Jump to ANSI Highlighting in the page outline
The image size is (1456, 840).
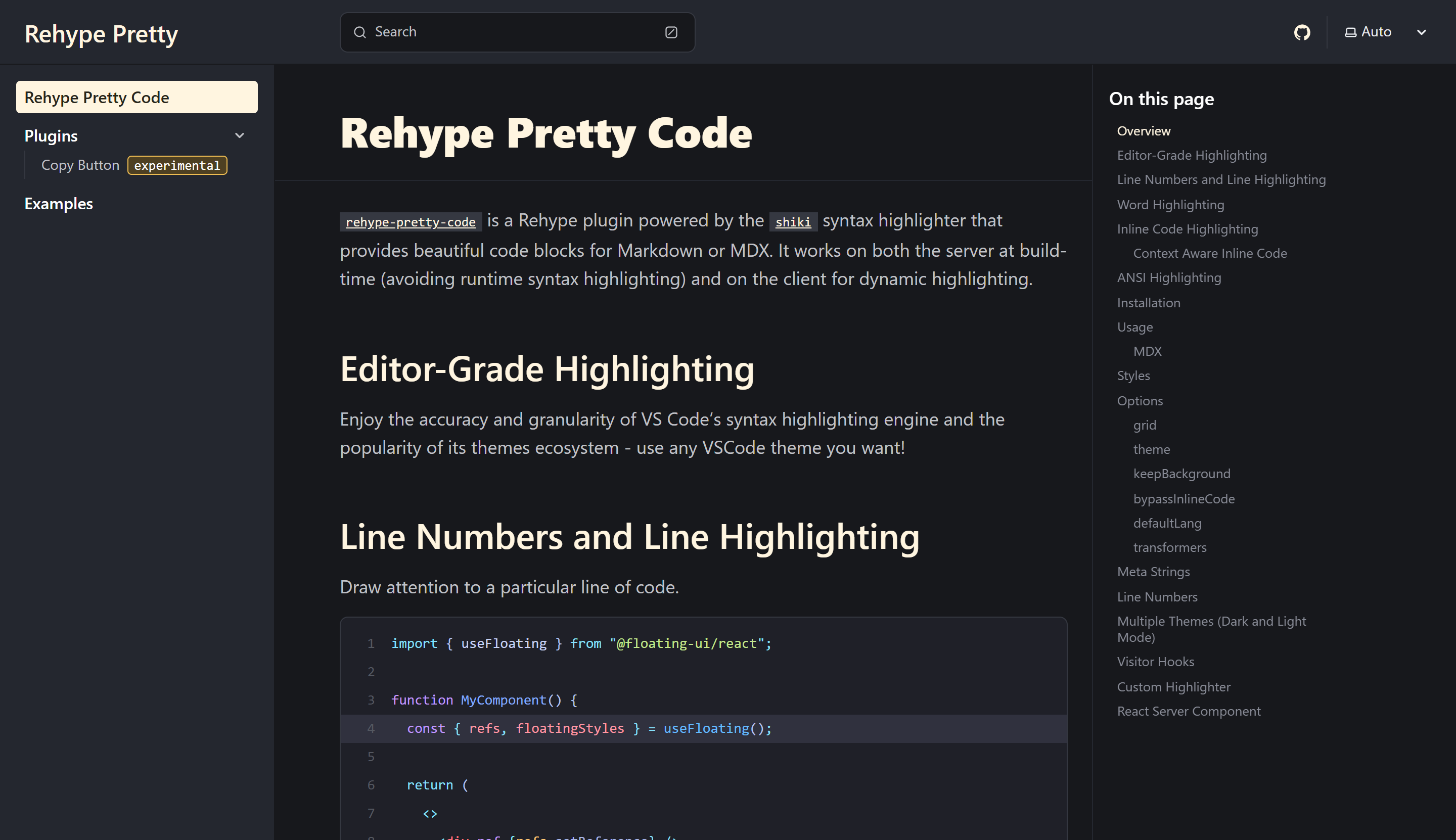[1169, 277]
